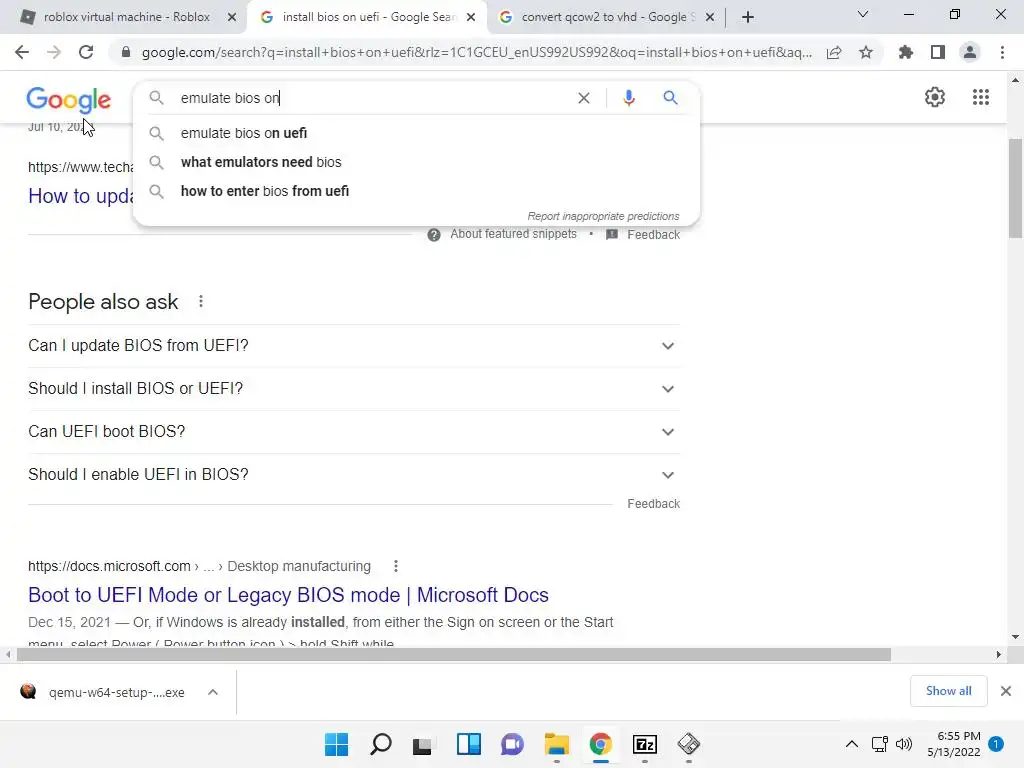Open Task View on taskbar

point(423,744)
